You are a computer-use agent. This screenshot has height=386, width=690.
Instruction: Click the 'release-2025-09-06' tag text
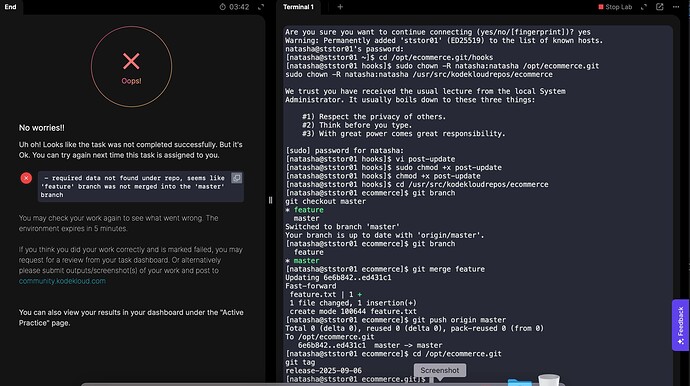323,371
